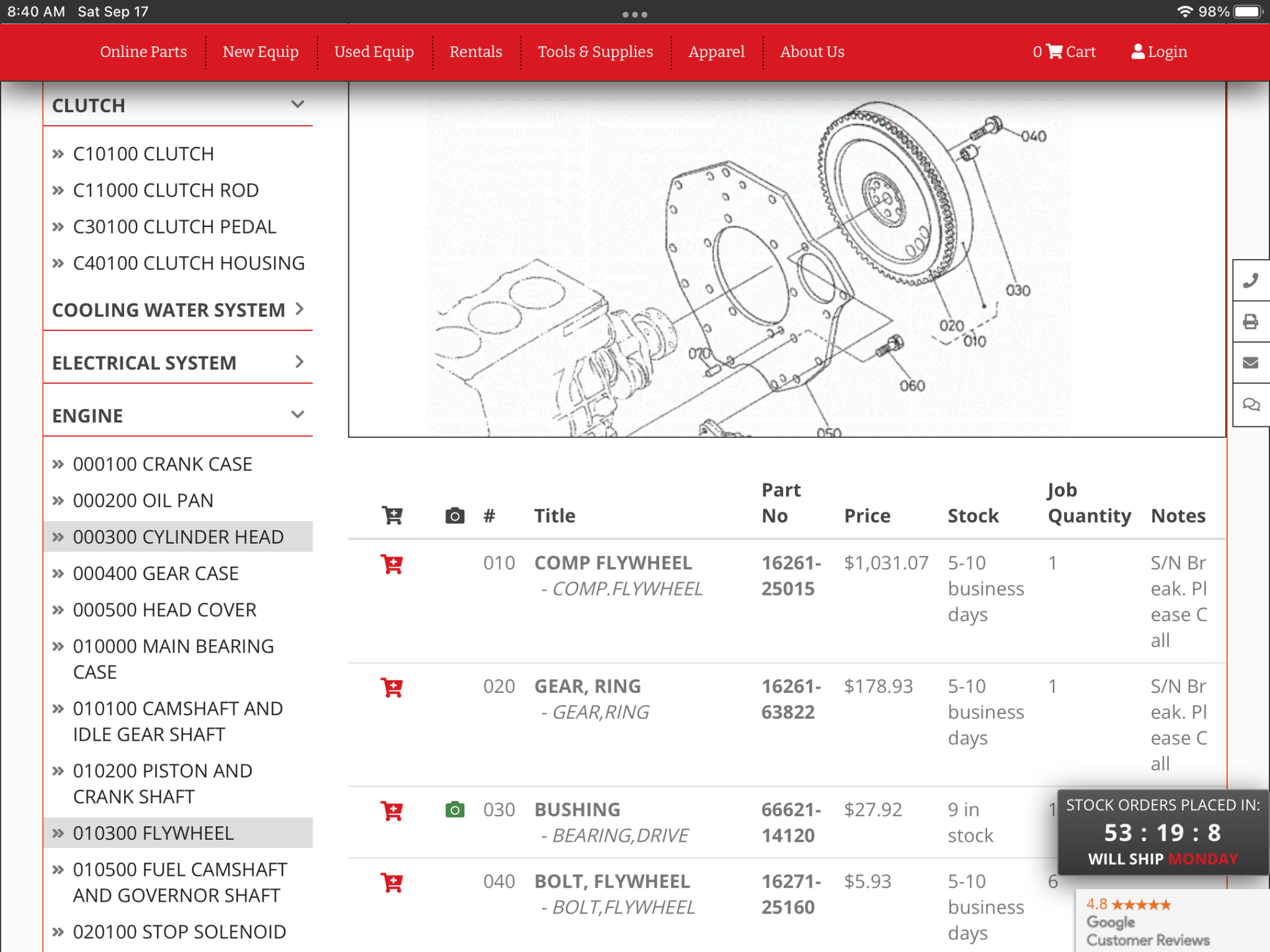
Task: Open BUSHING part title
Action: pos(577,809)
